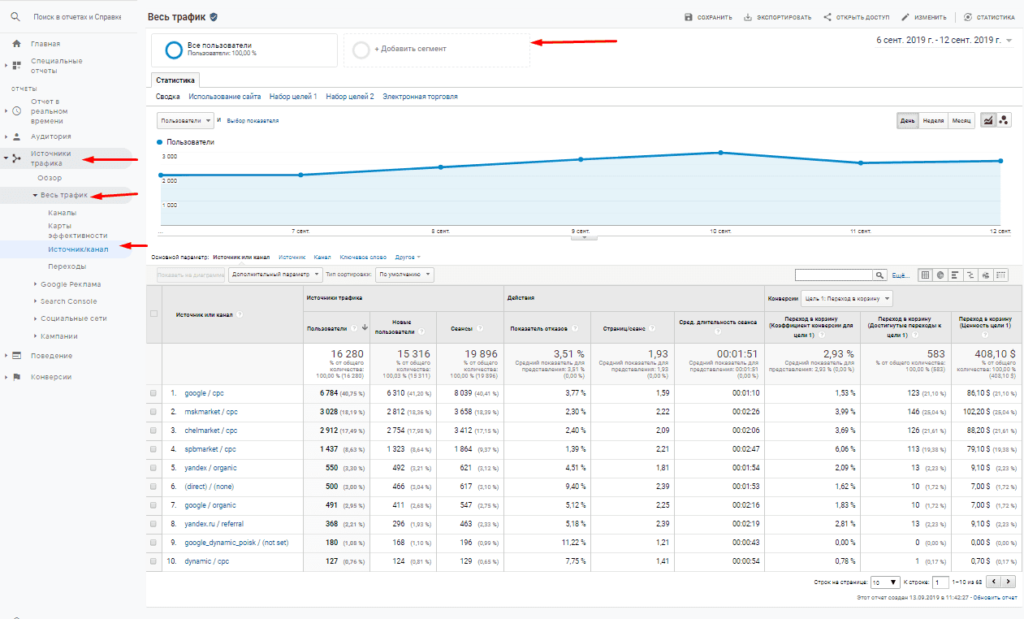Viewport: 1024px width, 619px height.
Task: Go to next table page arrow
Action: [1008, 581]
